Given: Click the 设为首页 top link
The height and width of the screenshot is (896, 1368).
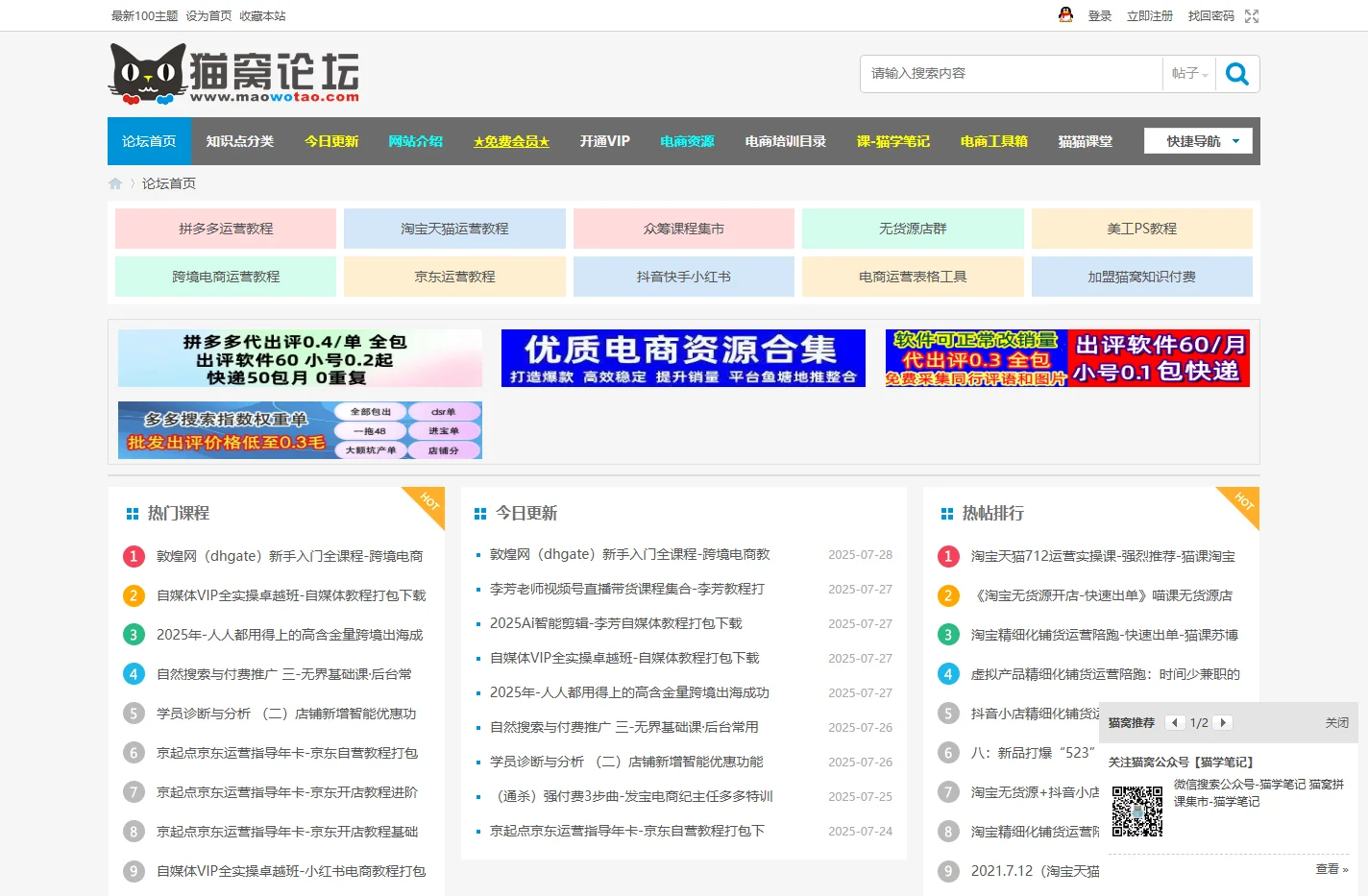Looking at the screenshot, I should (x=208, y=16).
